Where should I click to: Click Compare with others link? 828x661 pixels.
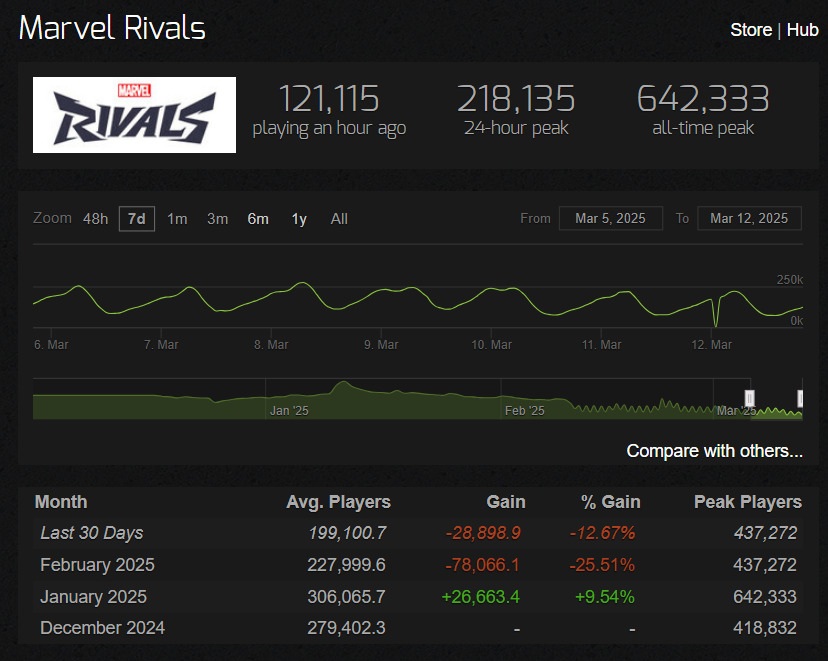point(714,451)
